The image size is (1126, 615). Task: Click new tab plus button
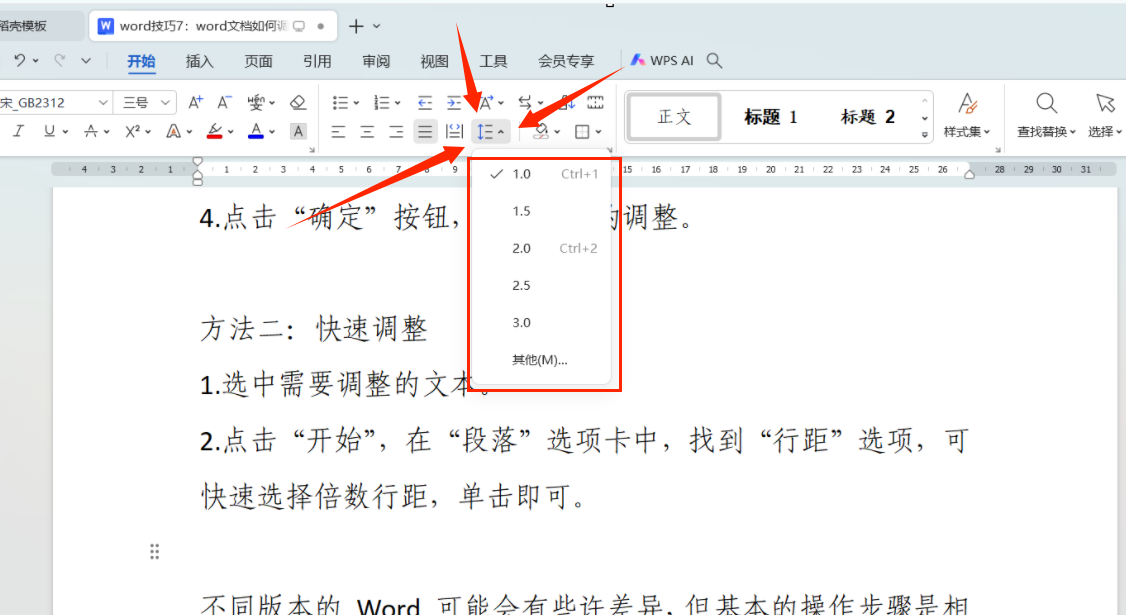(x=356, y=27)
